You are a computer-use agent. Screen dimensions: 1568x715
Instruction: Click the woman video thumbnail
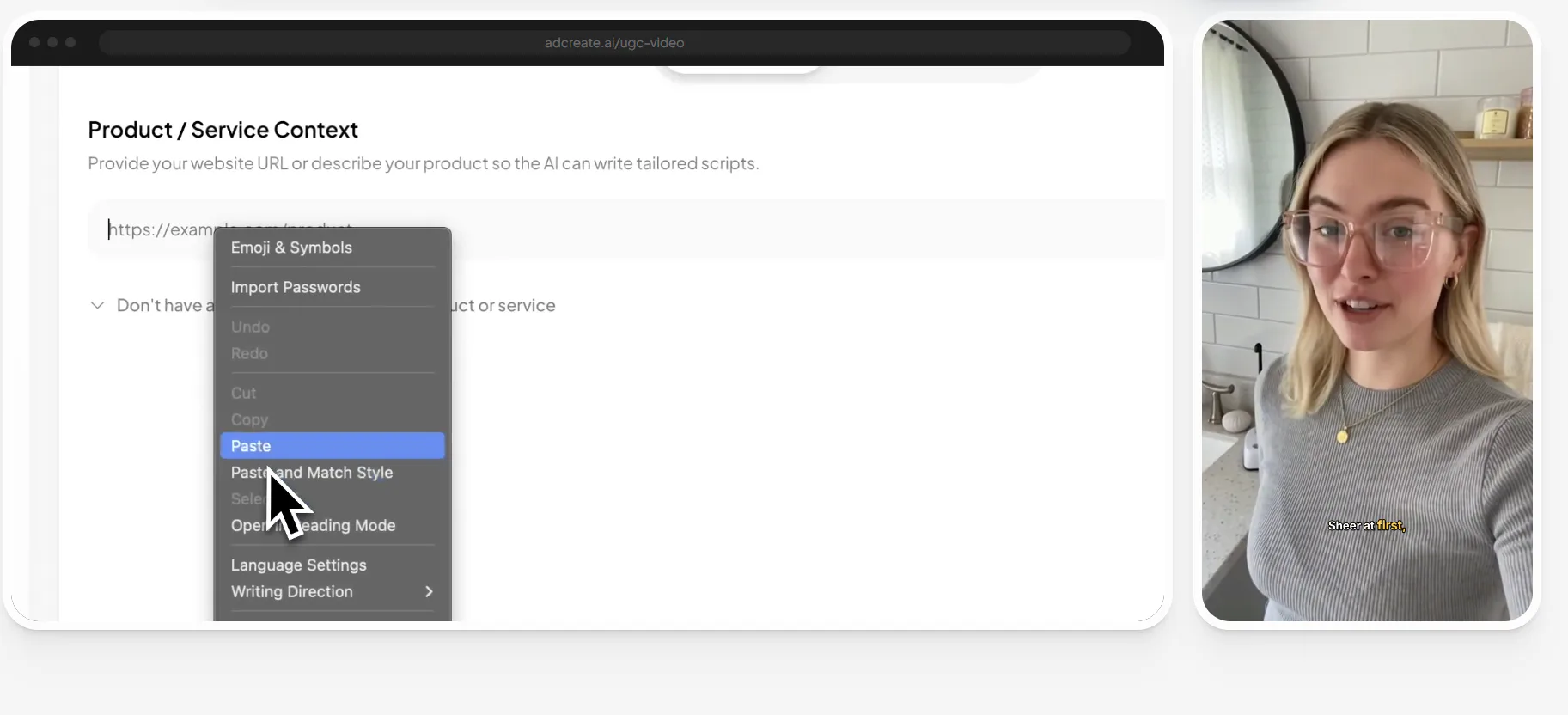(x=1367, y=320)
